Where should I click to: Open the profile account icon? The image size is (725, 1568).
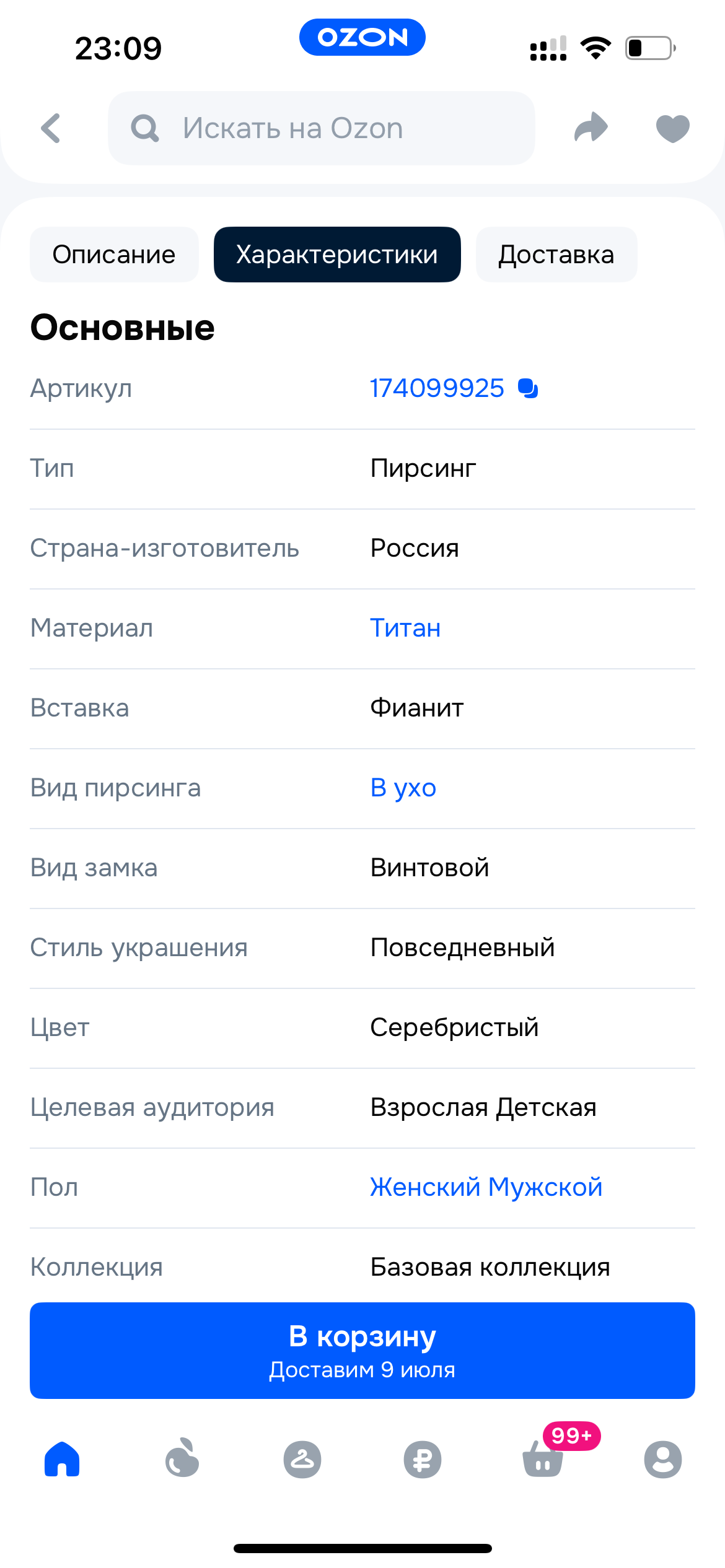point(663,1459)
